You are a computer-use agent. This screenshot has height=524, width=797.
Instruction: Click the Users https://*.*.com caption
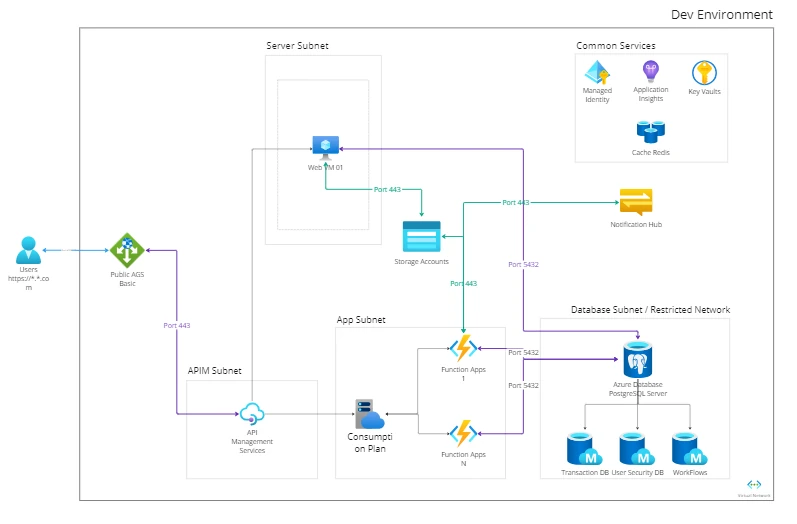(x=28, y=279)
